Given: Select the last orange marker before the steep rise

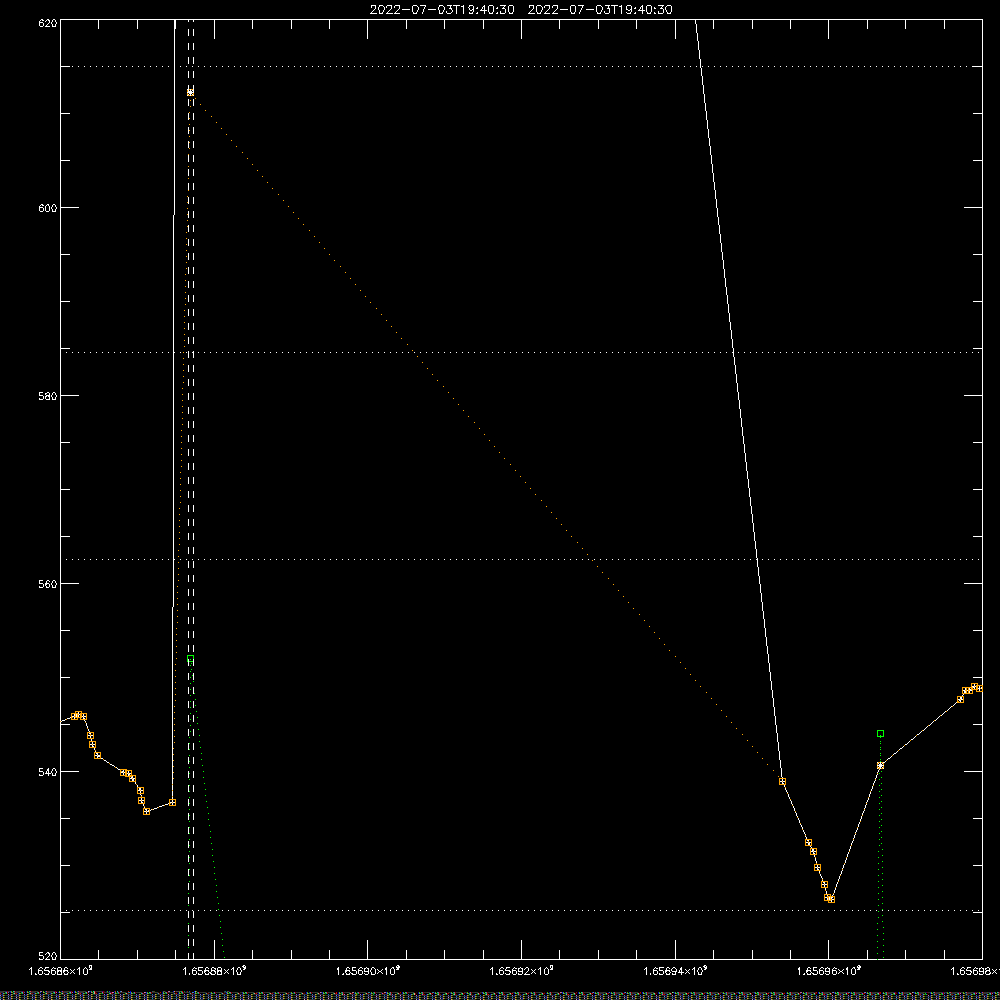Looking at the screenshot, I should tap(172, 802).
